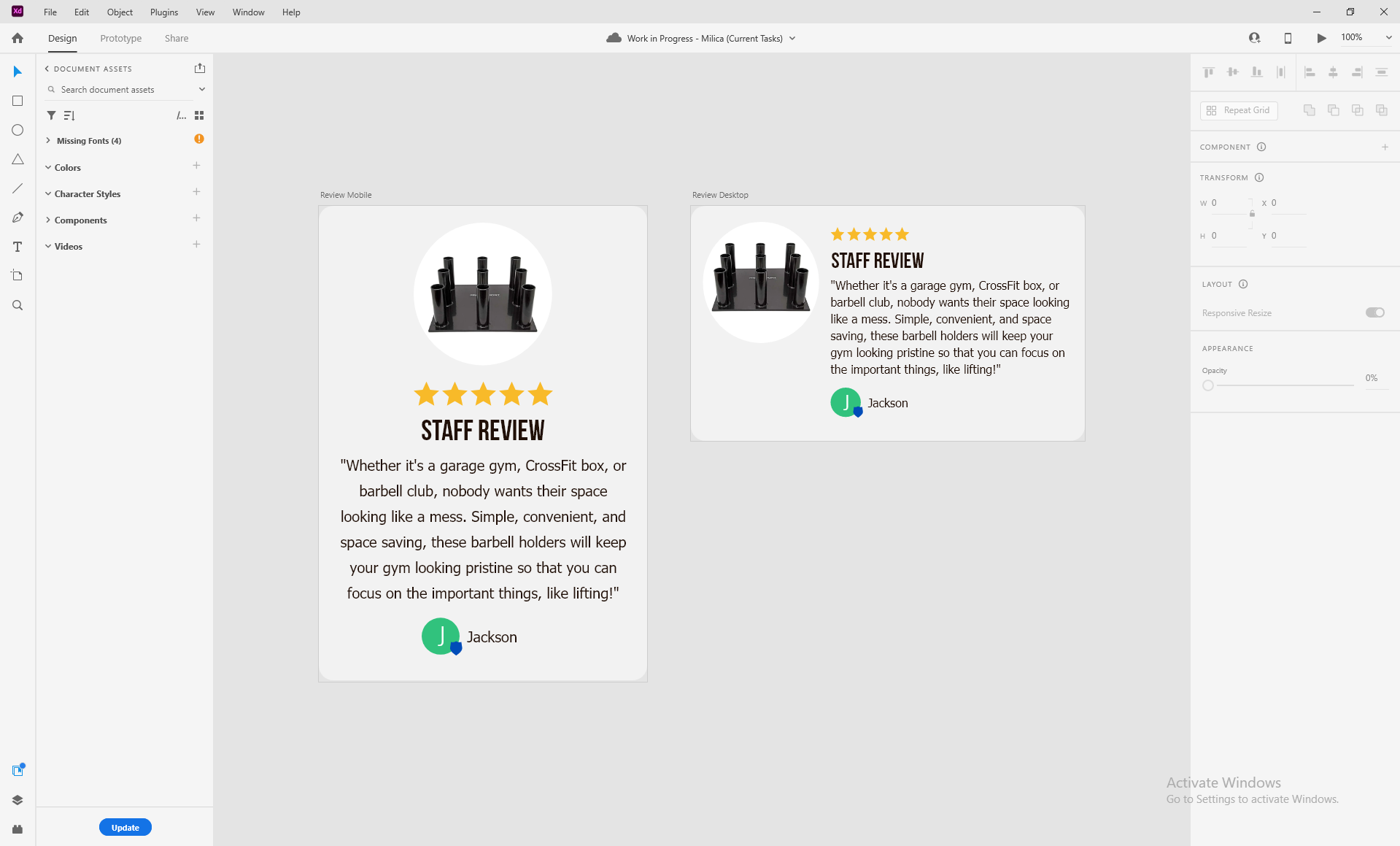Select the Pen tool
Image resolution: width=1400 pixels, height=846 pixels.
(x=17, y=217)
